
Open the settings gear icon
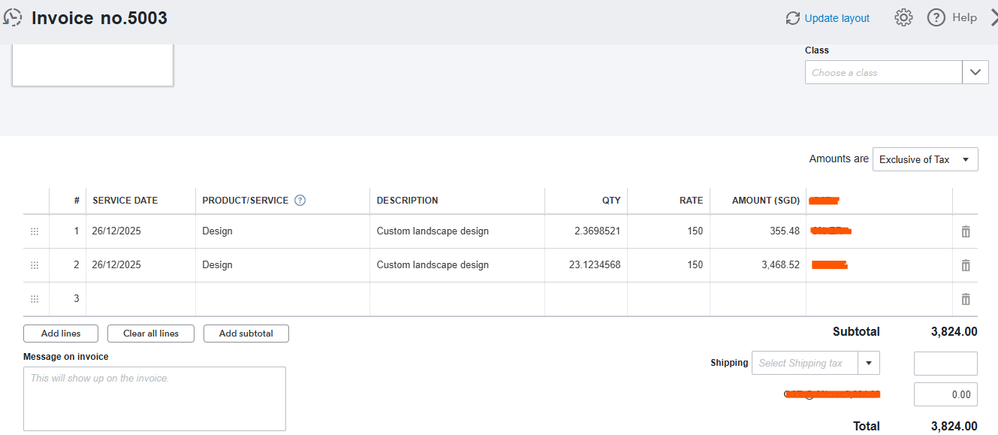click(x=903, y=18)
